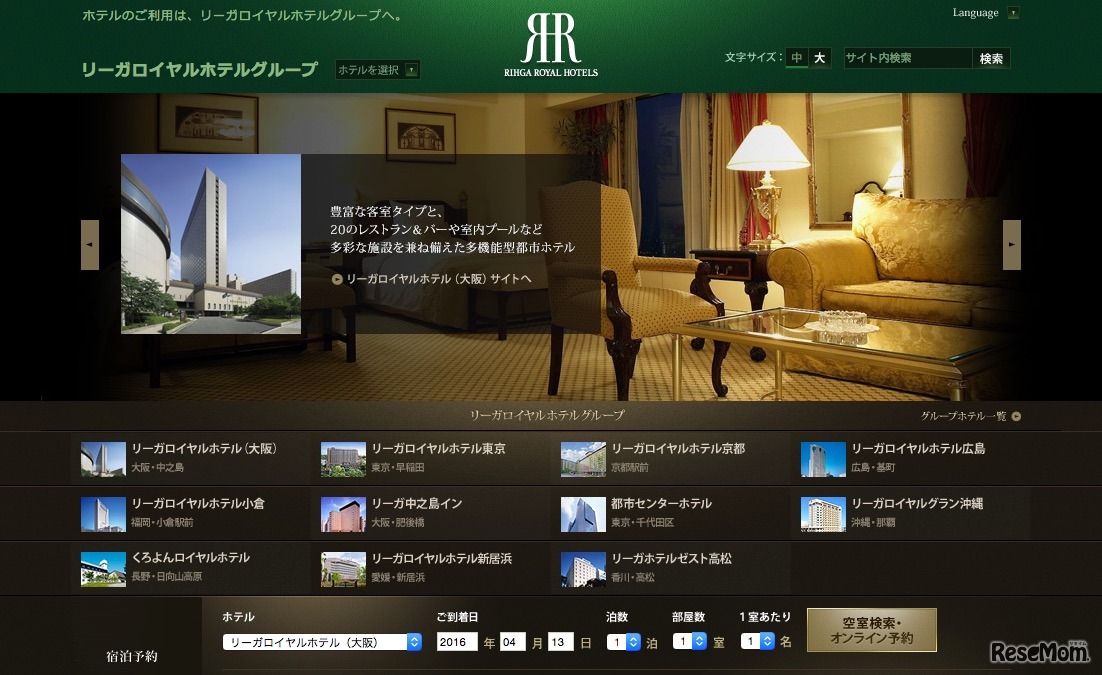
Task: Click リーガ中之島イン thumbnail image
Action: 343,514
